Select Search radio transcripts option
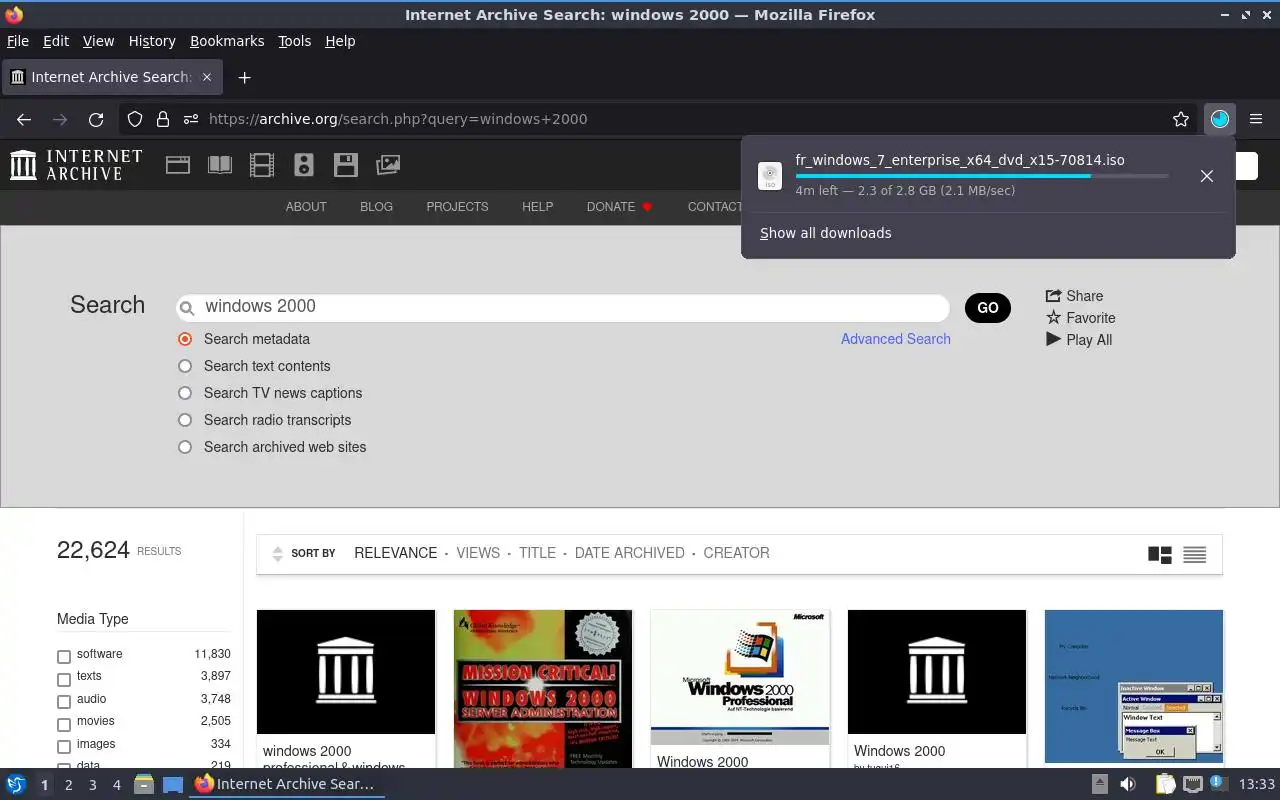The width and height of the screenshot is (1280, 800). (x=185, y=420)
